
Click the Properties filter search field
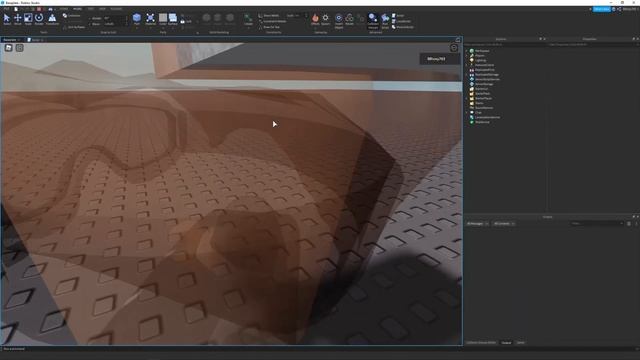(x=593, y=44)
